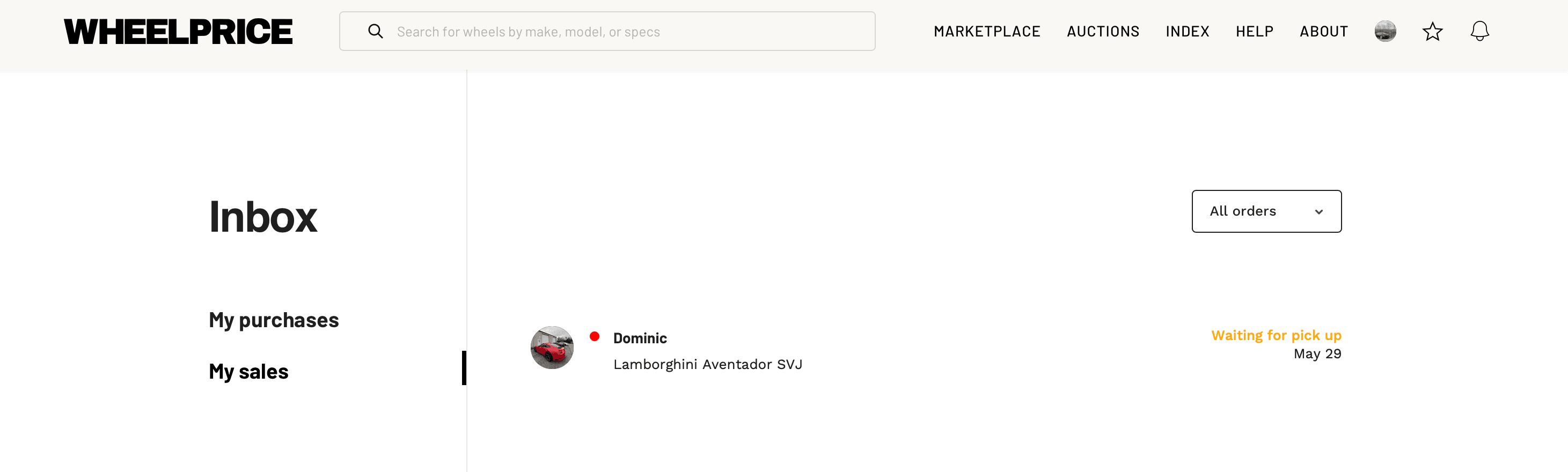
Task: Select the chevron on the All orders filter
Action: (1320, 212)
